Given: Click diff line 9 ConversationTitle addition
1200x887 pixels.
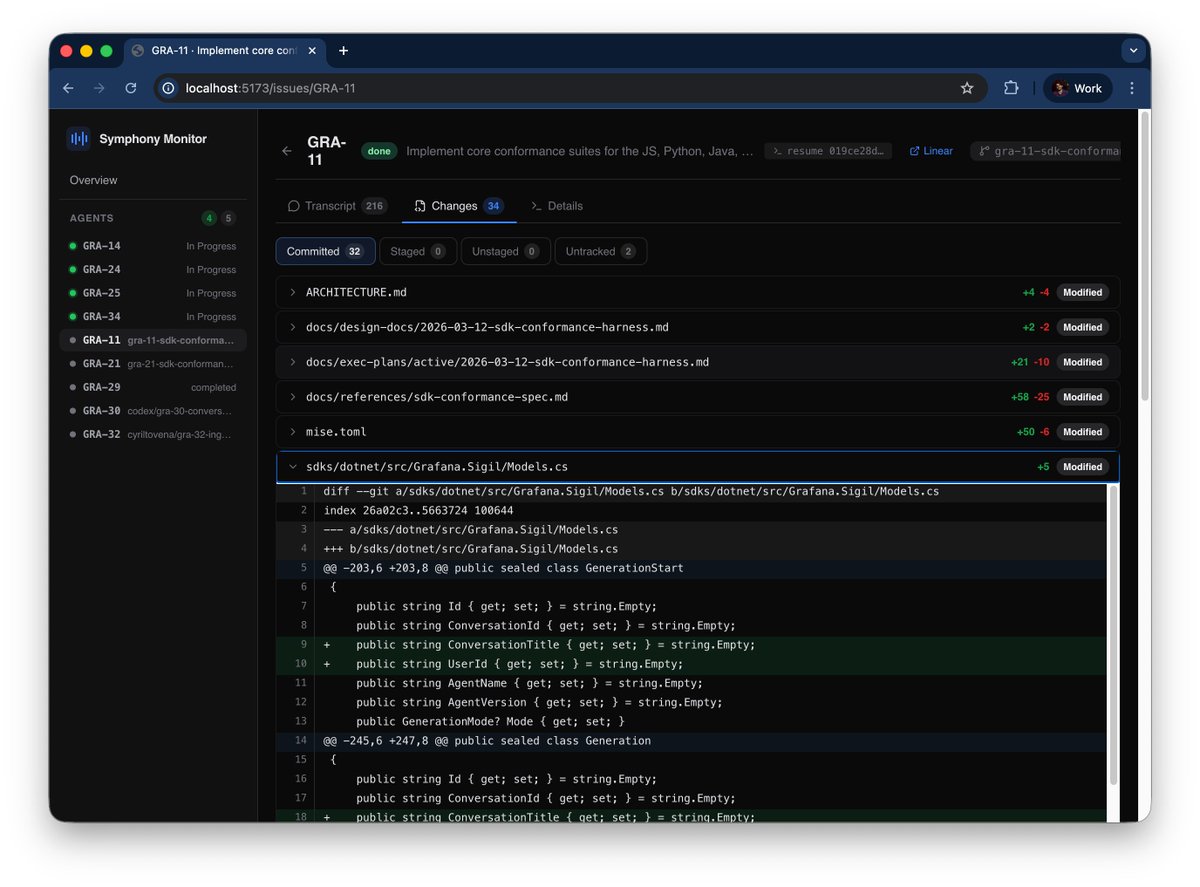Looking at the screenshot, I should [691, 645].
